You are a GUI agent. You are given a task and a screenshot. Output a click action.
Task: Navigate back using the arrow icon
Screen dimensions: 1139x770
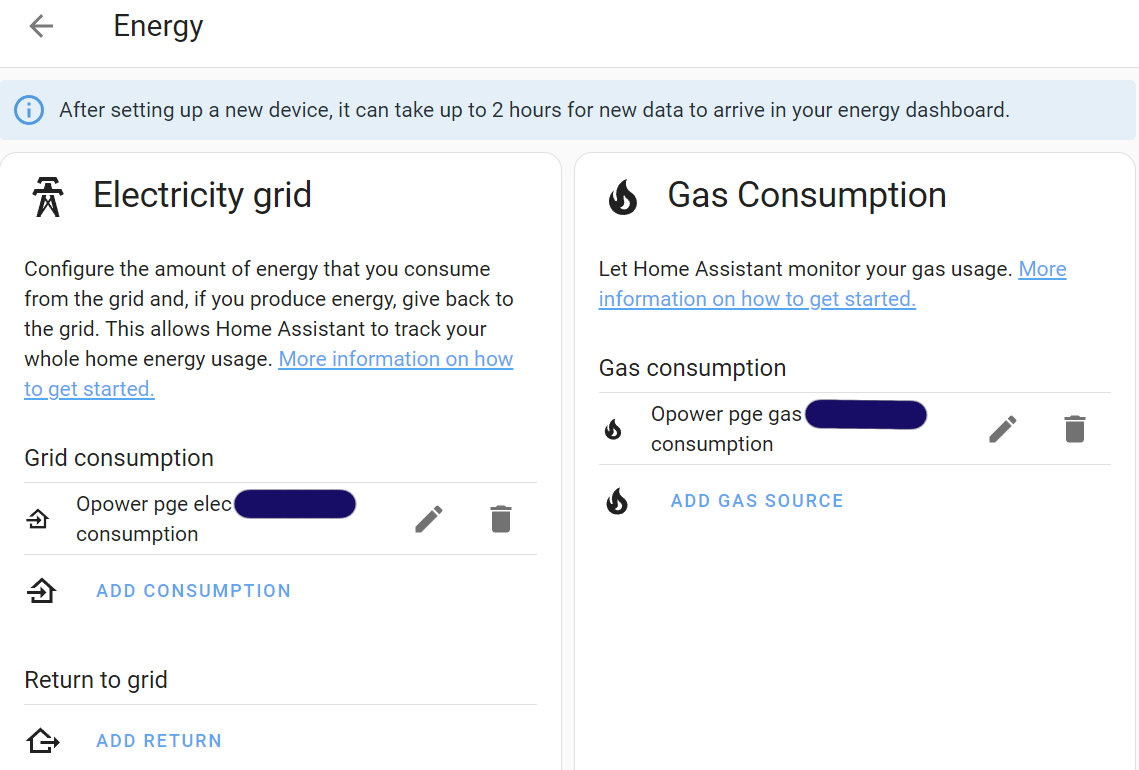40,26
